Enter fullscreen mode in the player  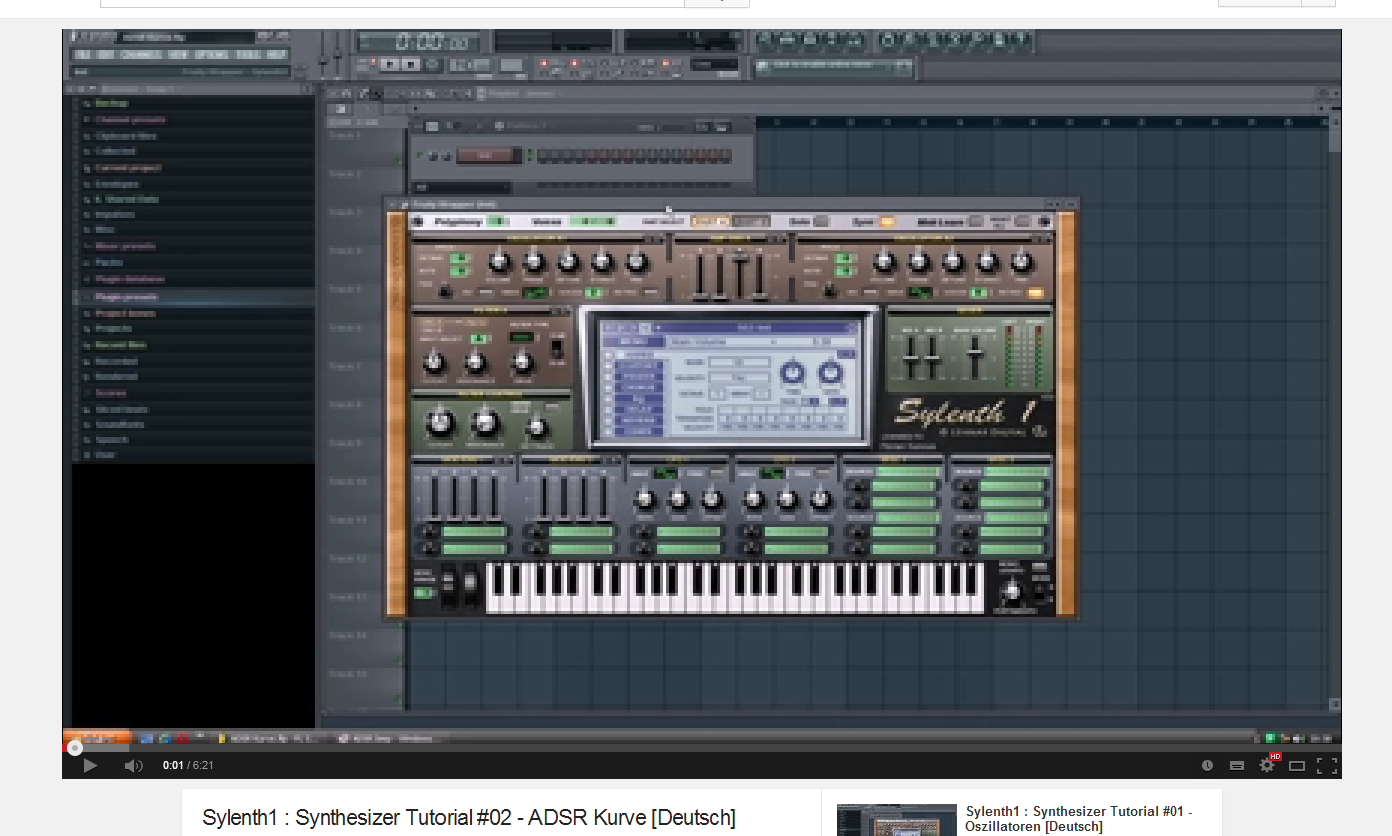click(1327, 766)
